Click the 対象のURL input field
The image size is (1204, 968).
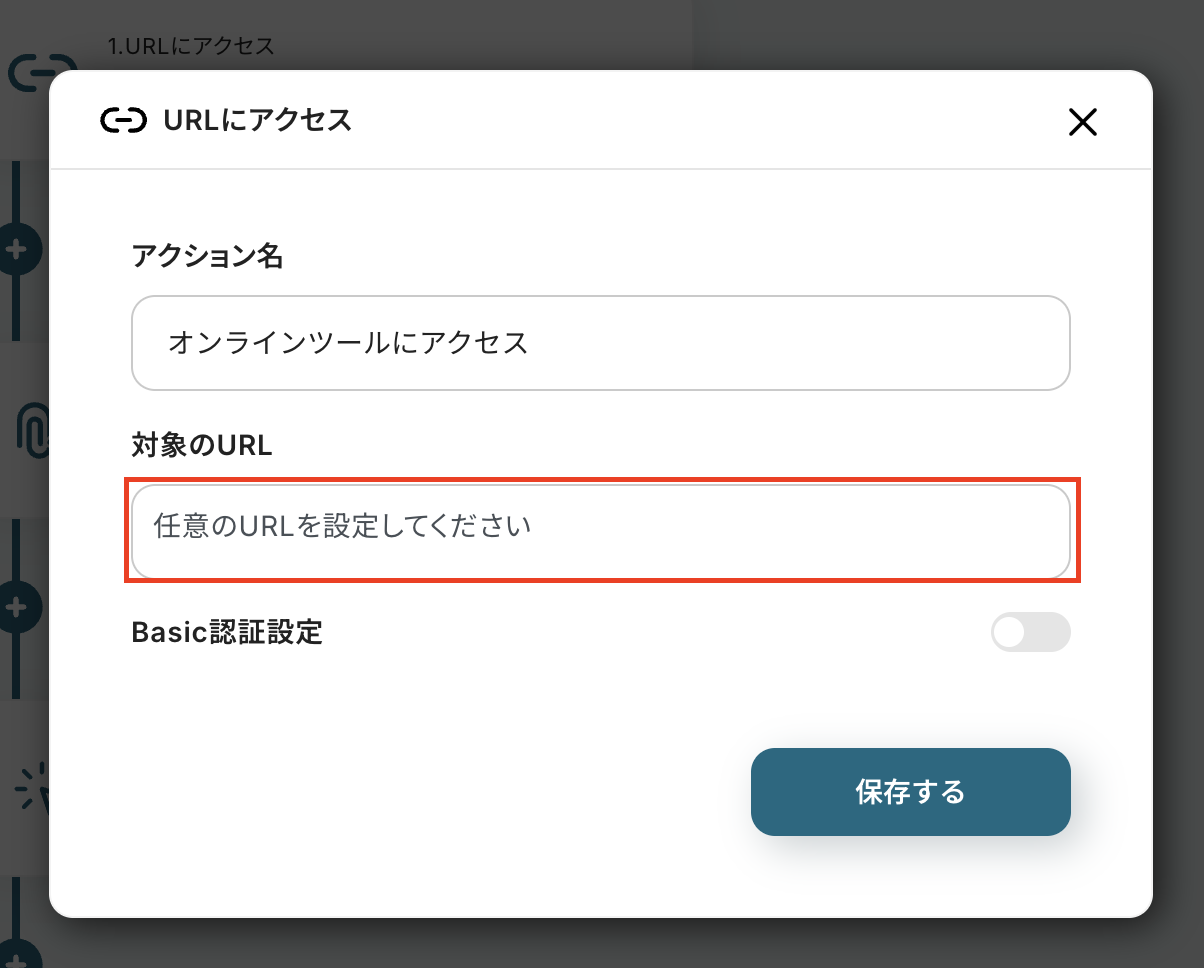coord(600,530)
